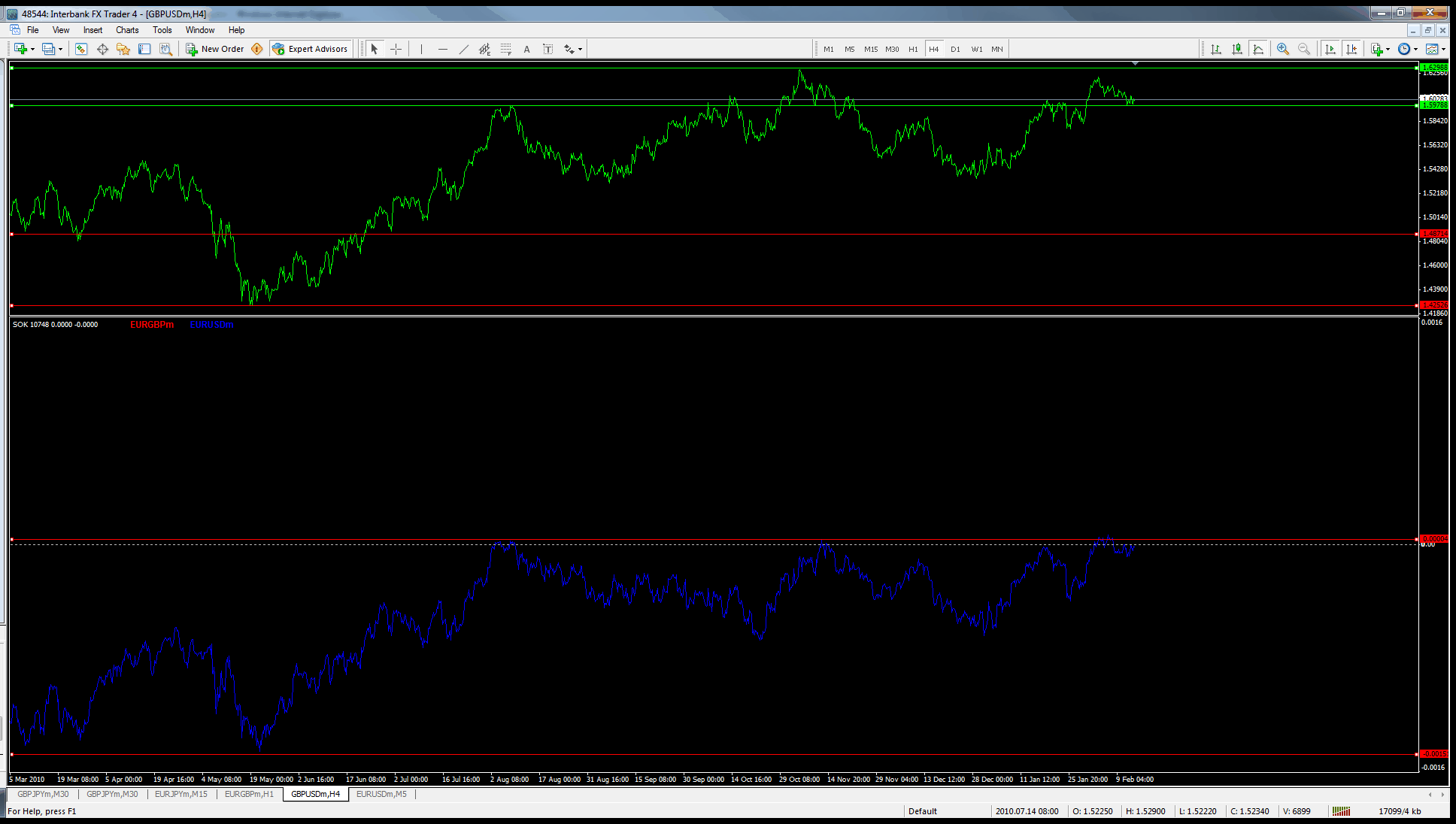
Task: Open the Window menu
Action: coord(200,30)
